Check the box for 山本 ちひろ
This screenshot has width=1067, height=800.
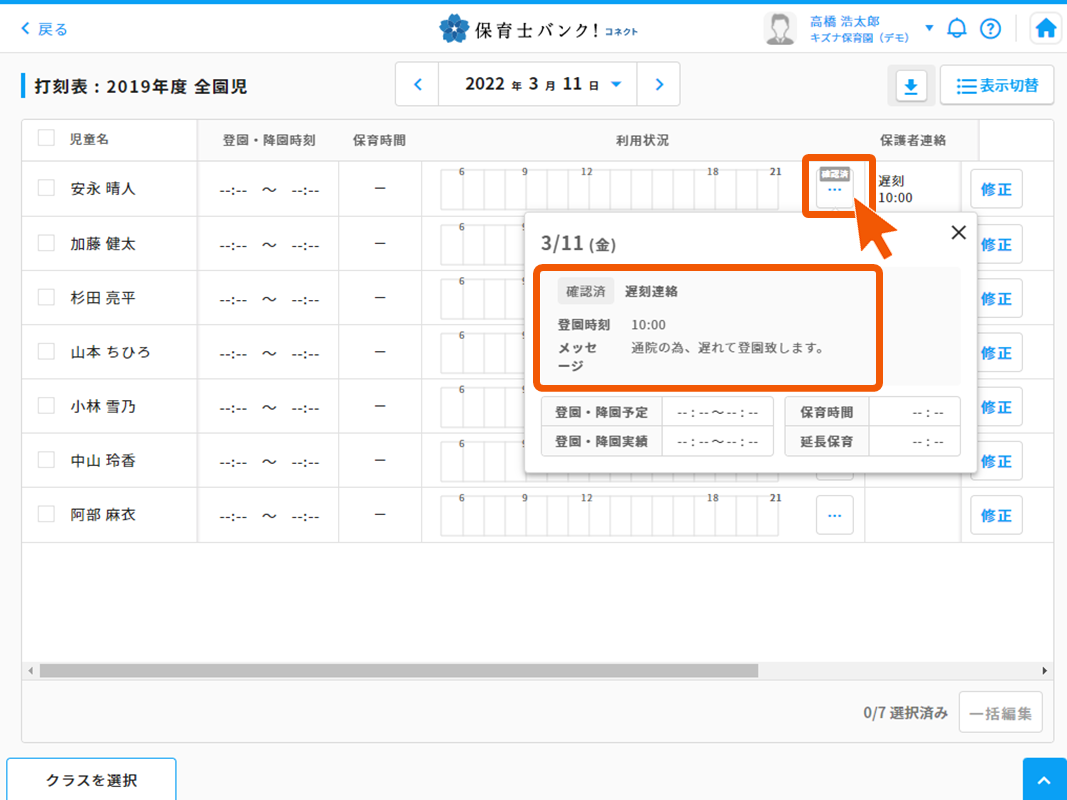point(46,352)
